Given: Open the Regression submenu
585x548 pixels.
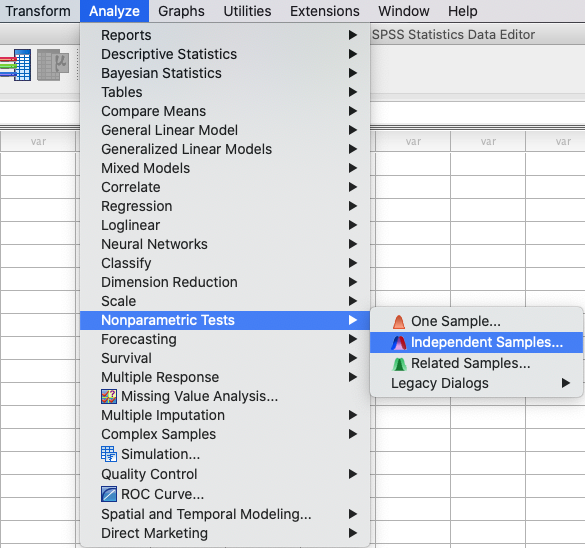Looking at the screenshot, I should point(225,206).
